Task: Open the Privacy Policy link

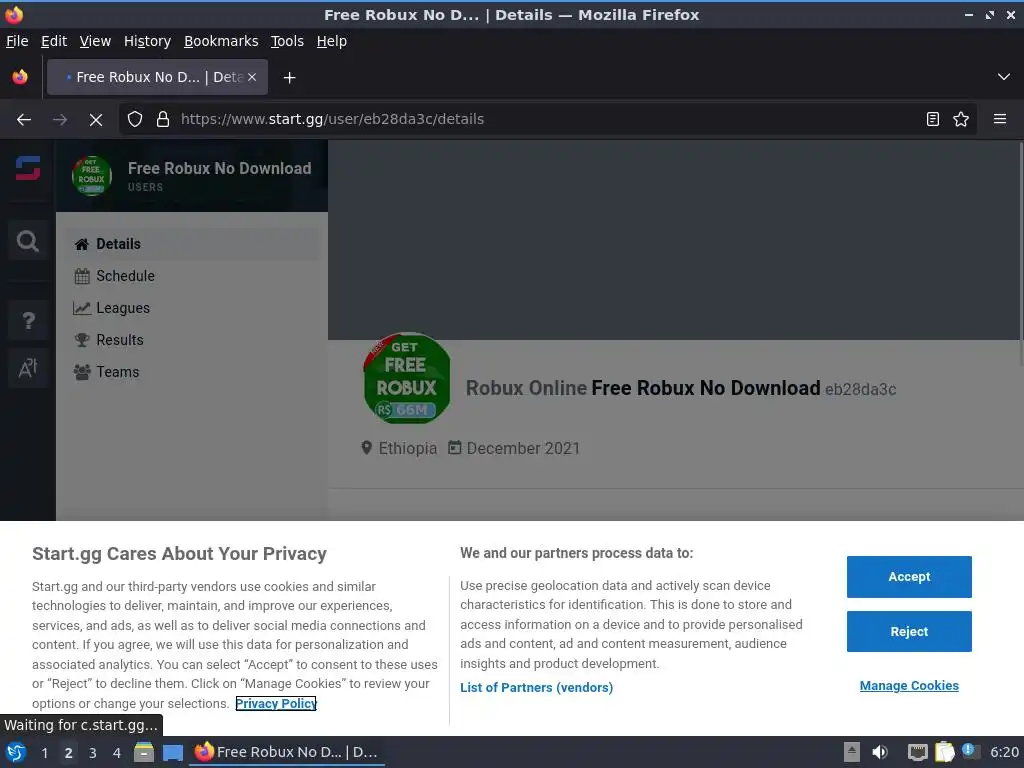Action: click(276, 703)
